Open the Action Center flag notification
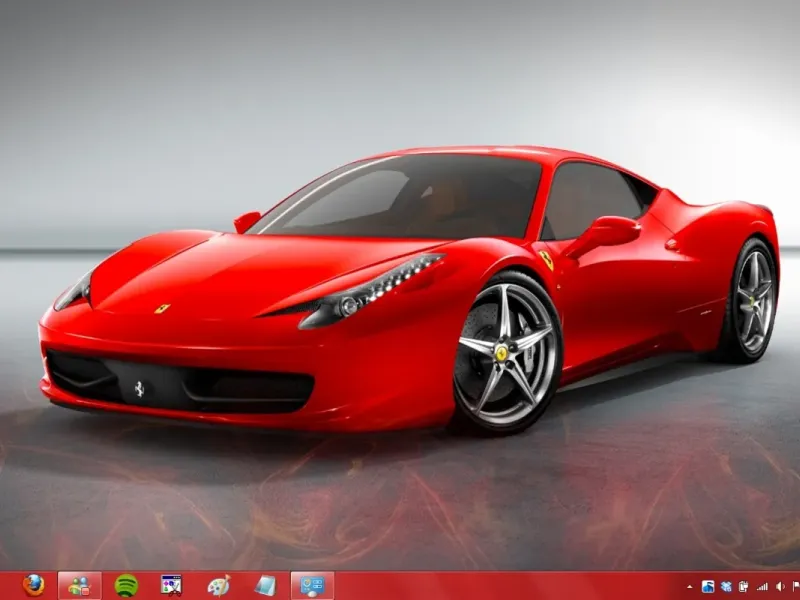Screen dimensions: 800x600 tap(795, 586)
